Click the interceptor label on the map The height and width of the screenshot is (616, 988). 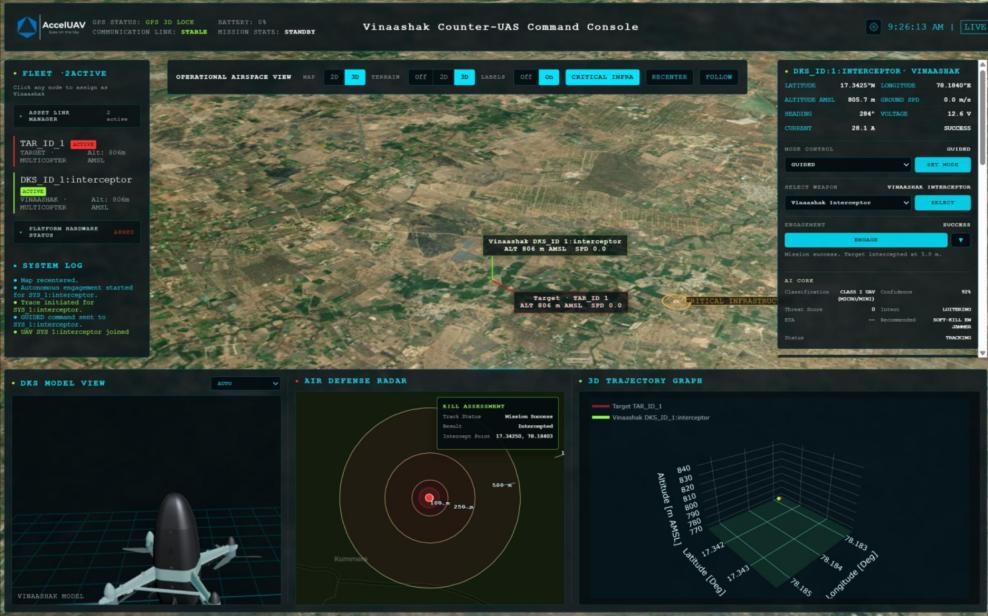[x=554, y=245]
